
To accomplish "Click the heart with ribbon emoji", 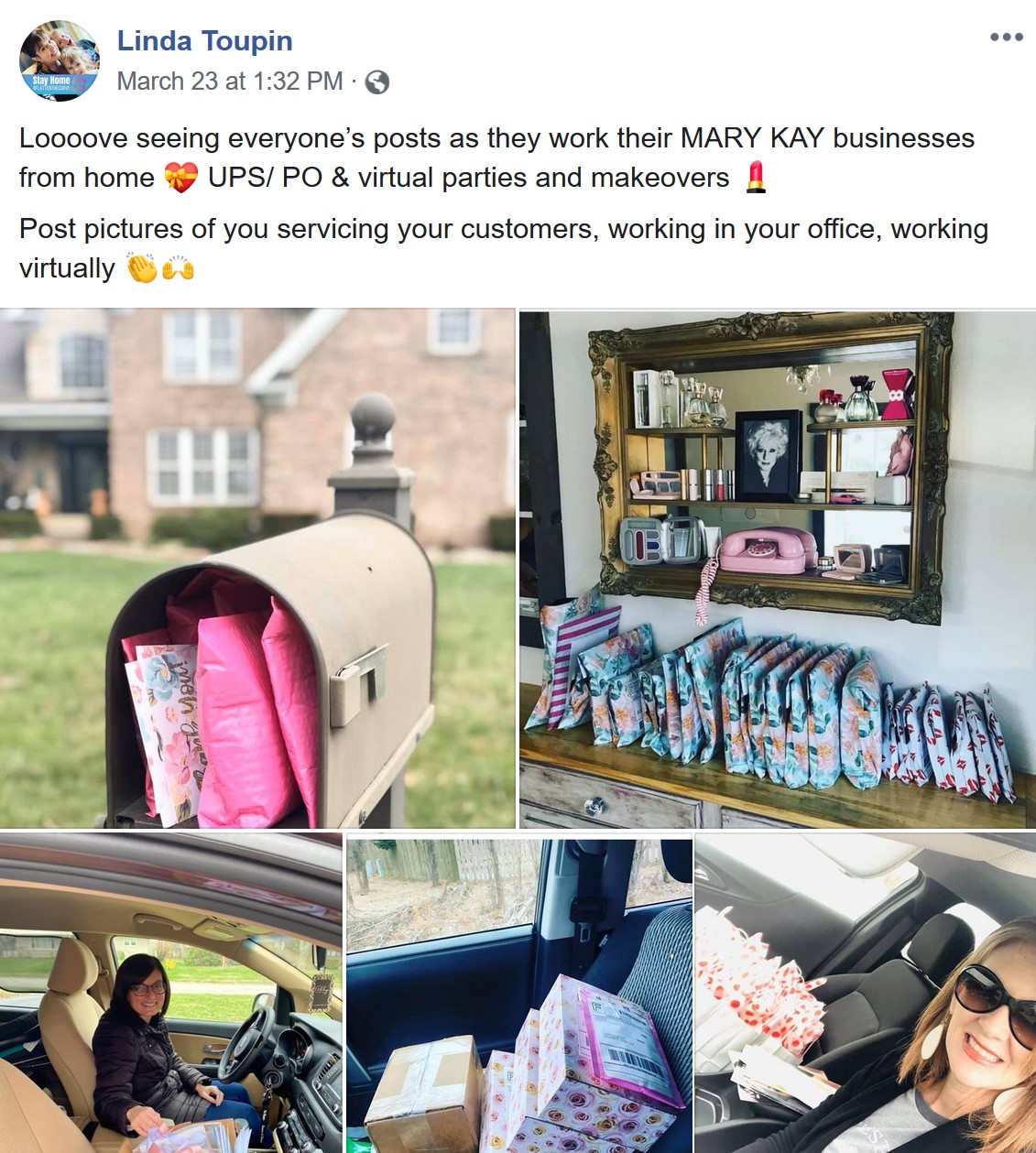I will 181,177.
